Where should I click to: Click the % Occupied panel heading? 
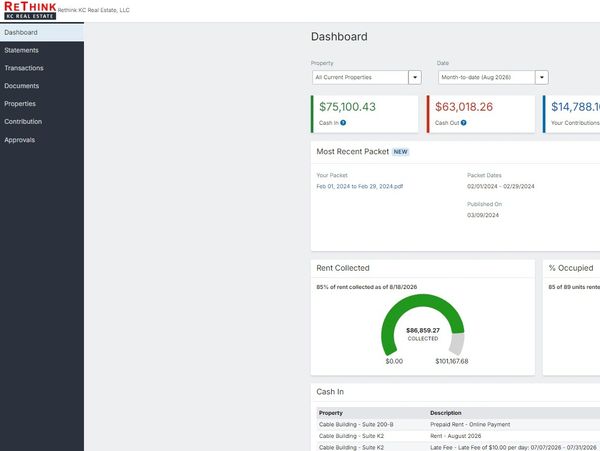pyautogui.click(x=571, y=268)
